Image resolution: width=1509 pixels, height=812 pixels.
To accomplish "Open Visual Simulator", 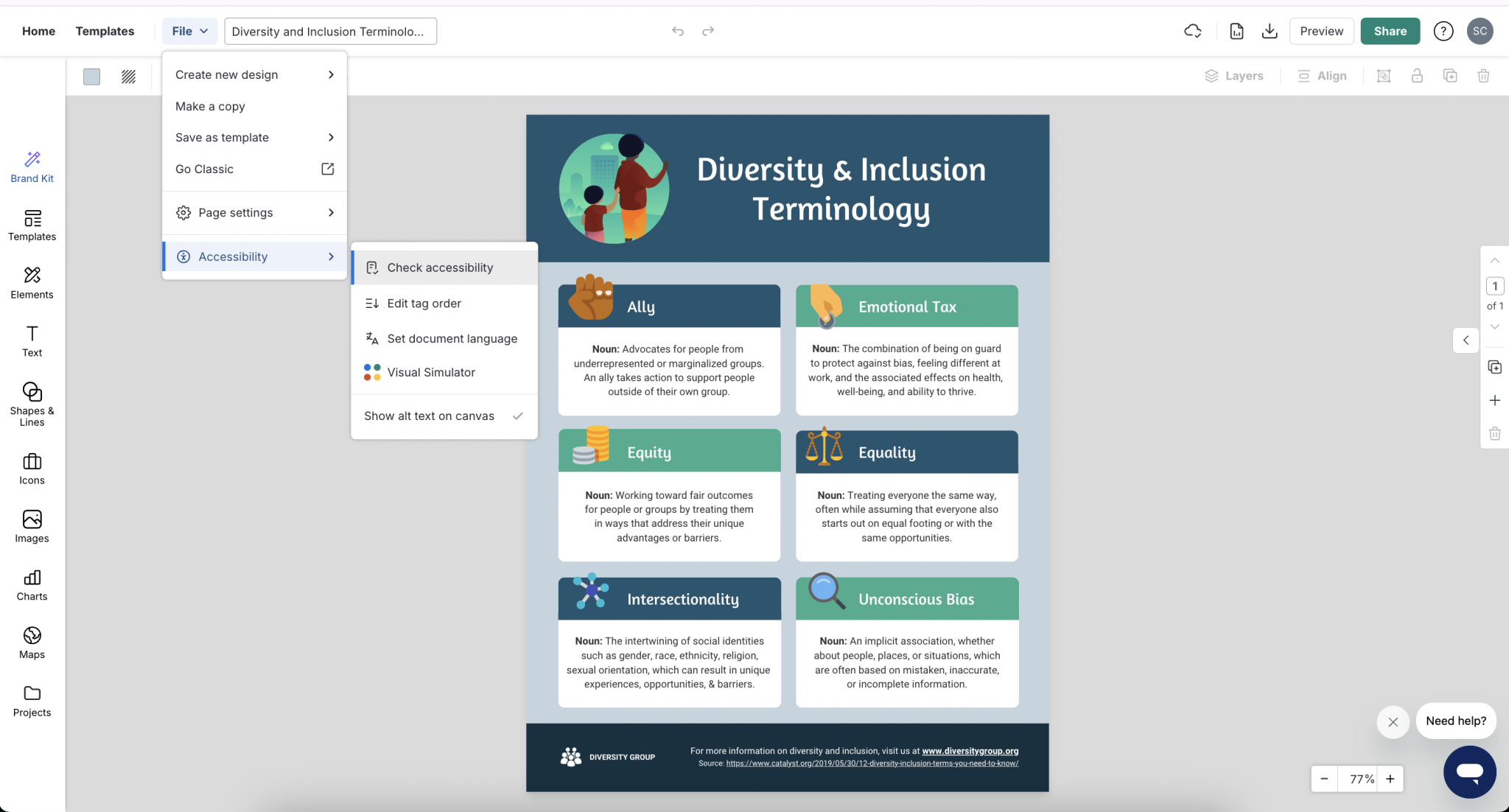I will pyautogui.click(x=444, y=373).
